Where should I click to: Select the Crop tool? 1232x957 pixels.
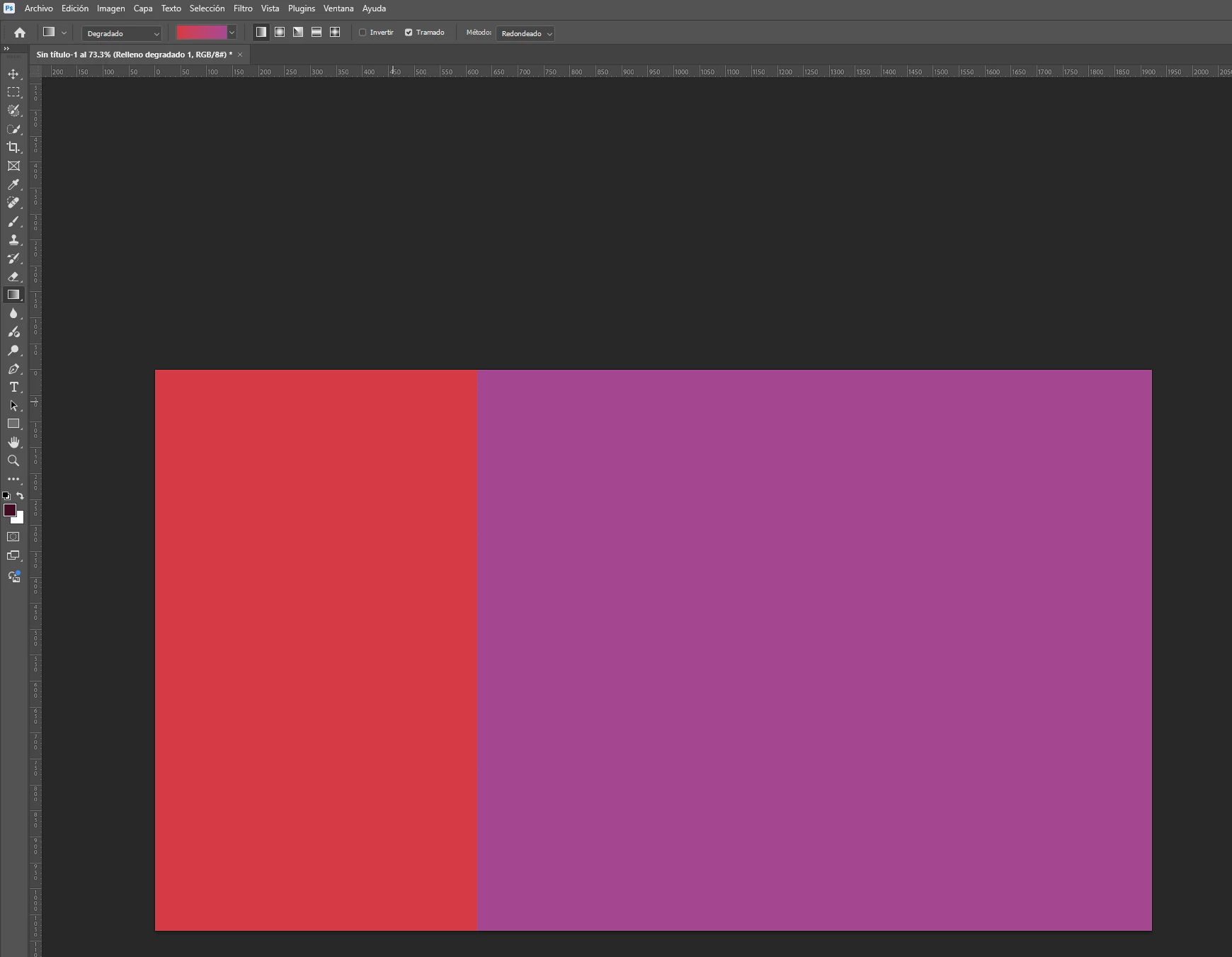click(x=13, y=147)
